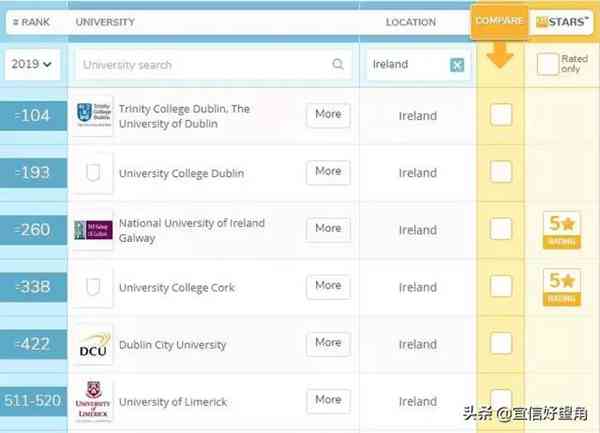Open the 2019 year dropdown
Viewport: 600px width, 433px height.
33,64
